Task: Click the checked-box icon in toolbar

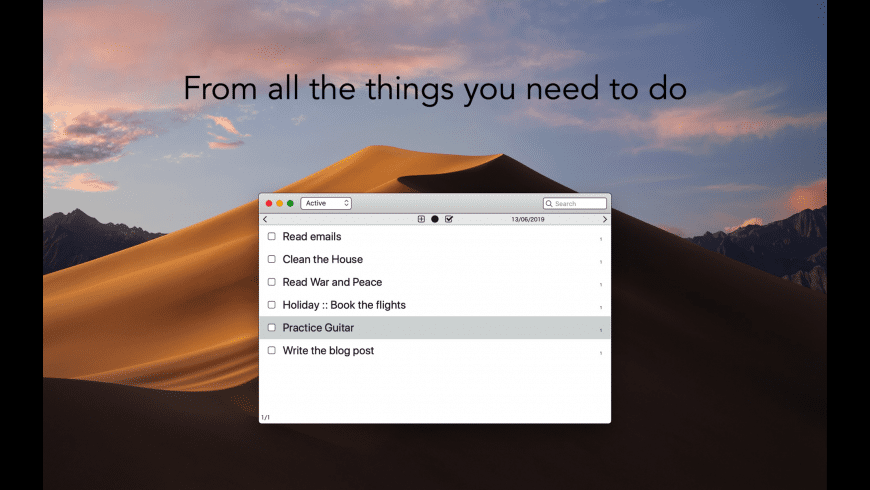Action: (449, 219)
